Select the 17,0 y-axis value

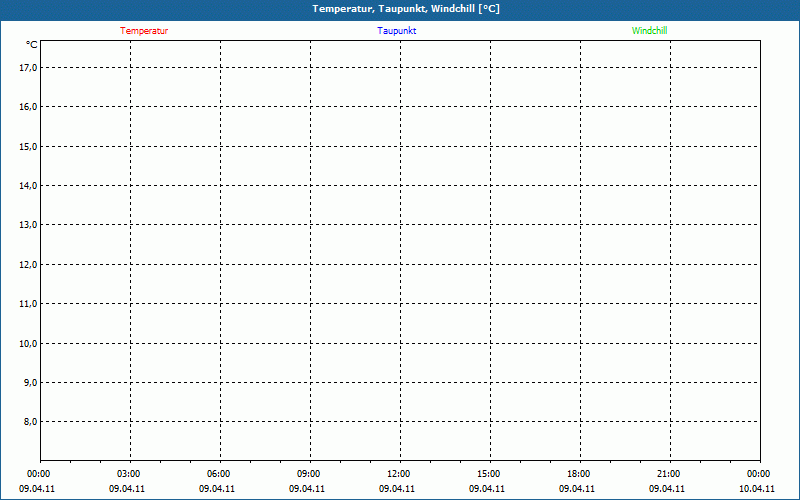[x=28, y=67]
